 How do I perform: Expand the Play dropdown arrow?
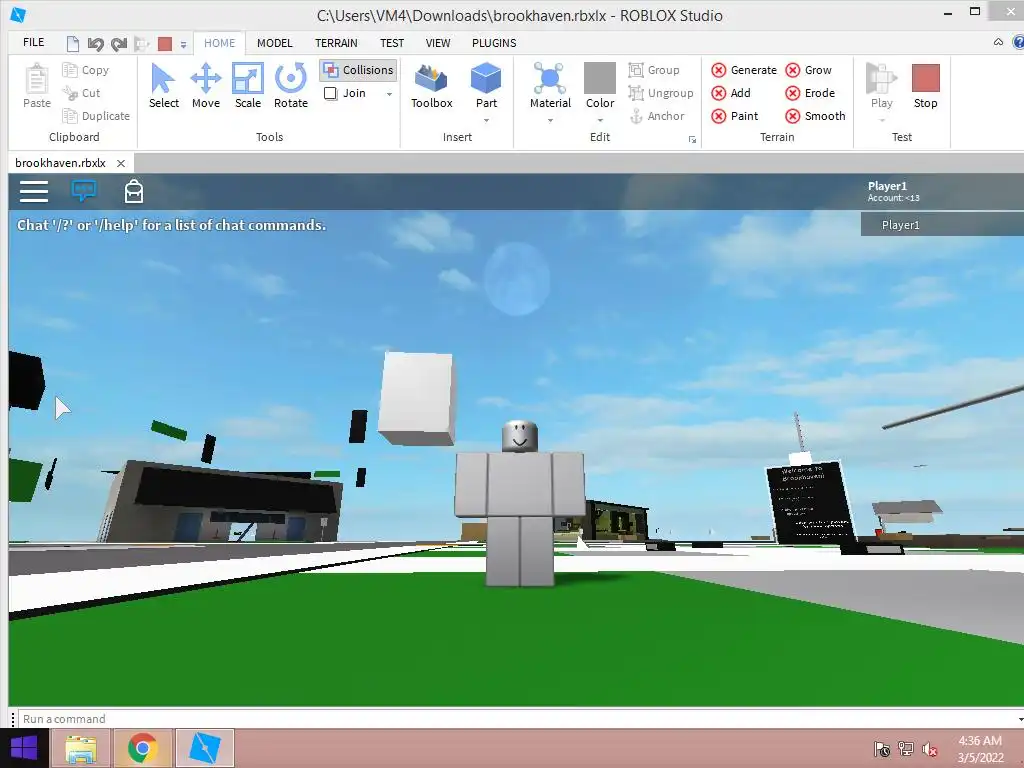pyautogui.click(x=881, y=120)
